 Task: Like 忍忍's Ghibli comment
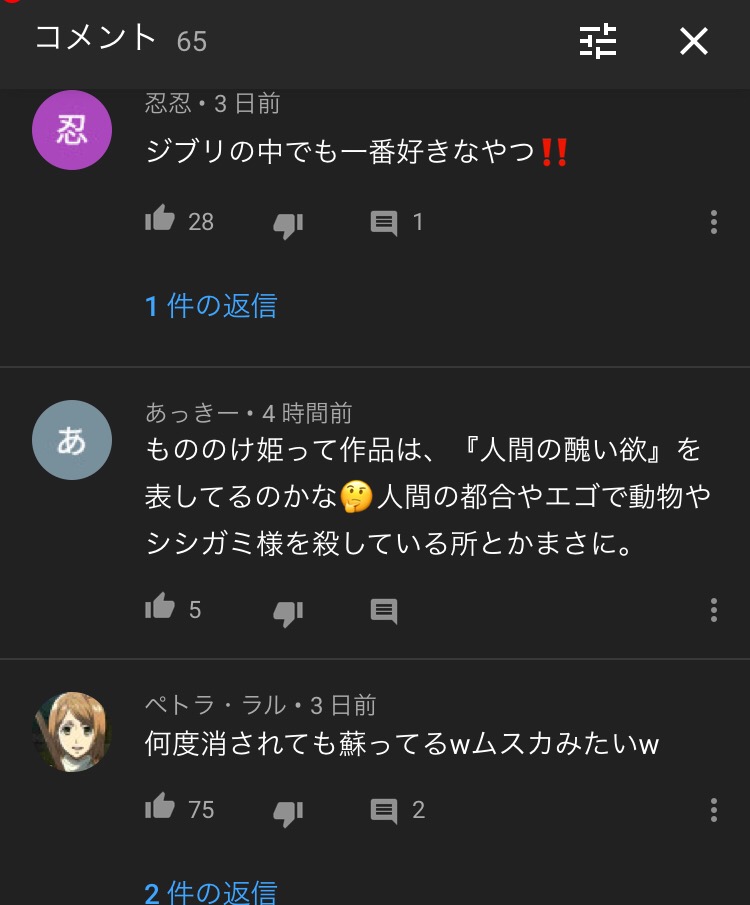pyautogui.click(x=159, y=218)
